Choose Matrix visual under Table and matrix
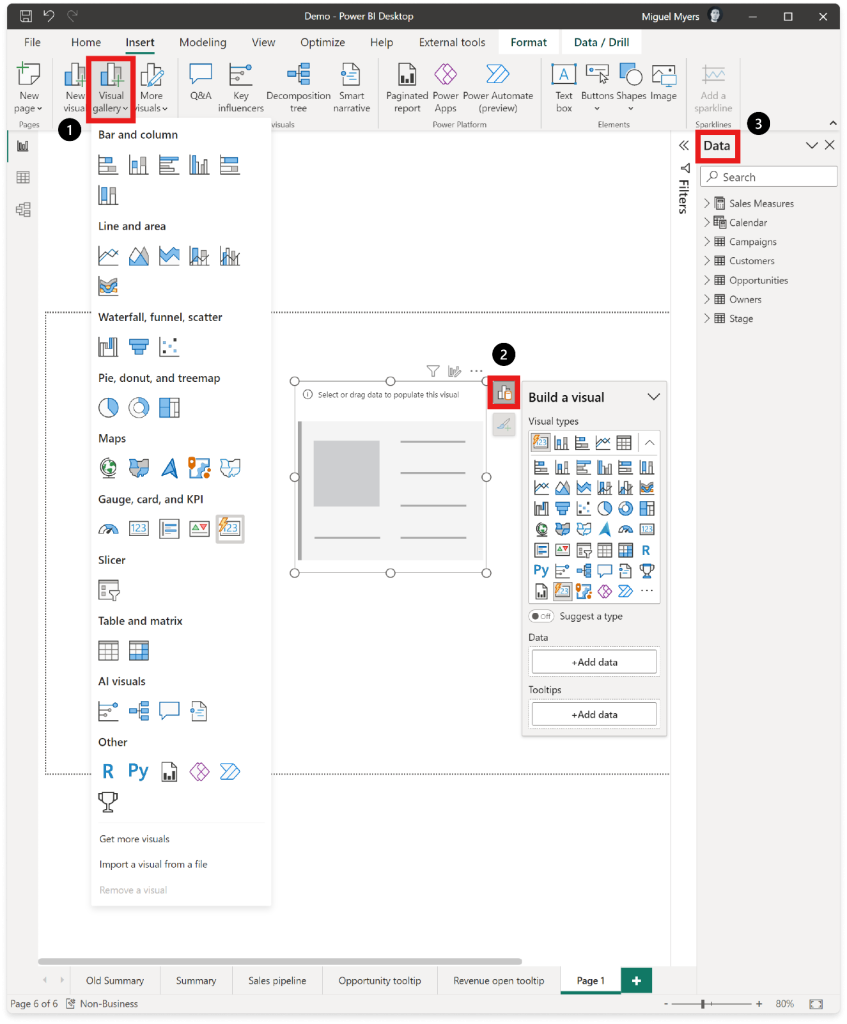Viewport: 847px width, 1024px height. coord(138,650)
